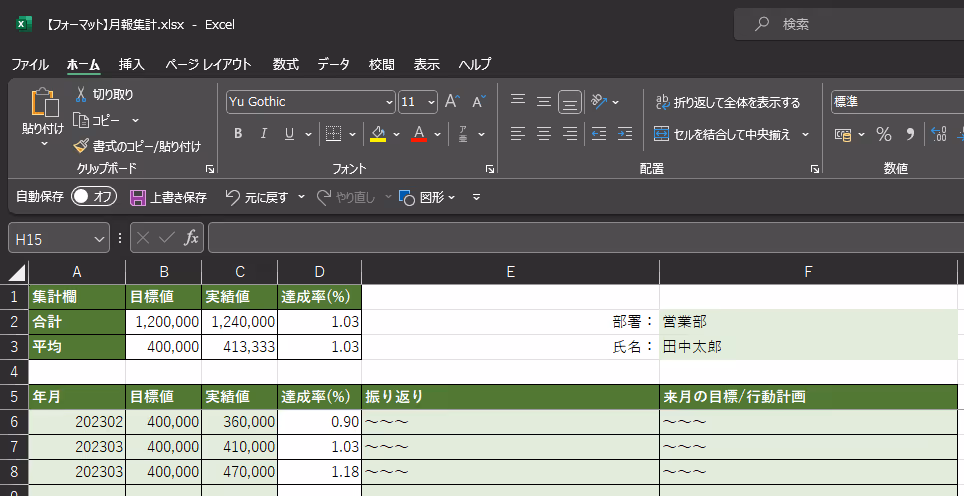The height and width of the screenshot is (496, 964).
Task: Switch to View (表示) tab
Action: tap(427, 64)
